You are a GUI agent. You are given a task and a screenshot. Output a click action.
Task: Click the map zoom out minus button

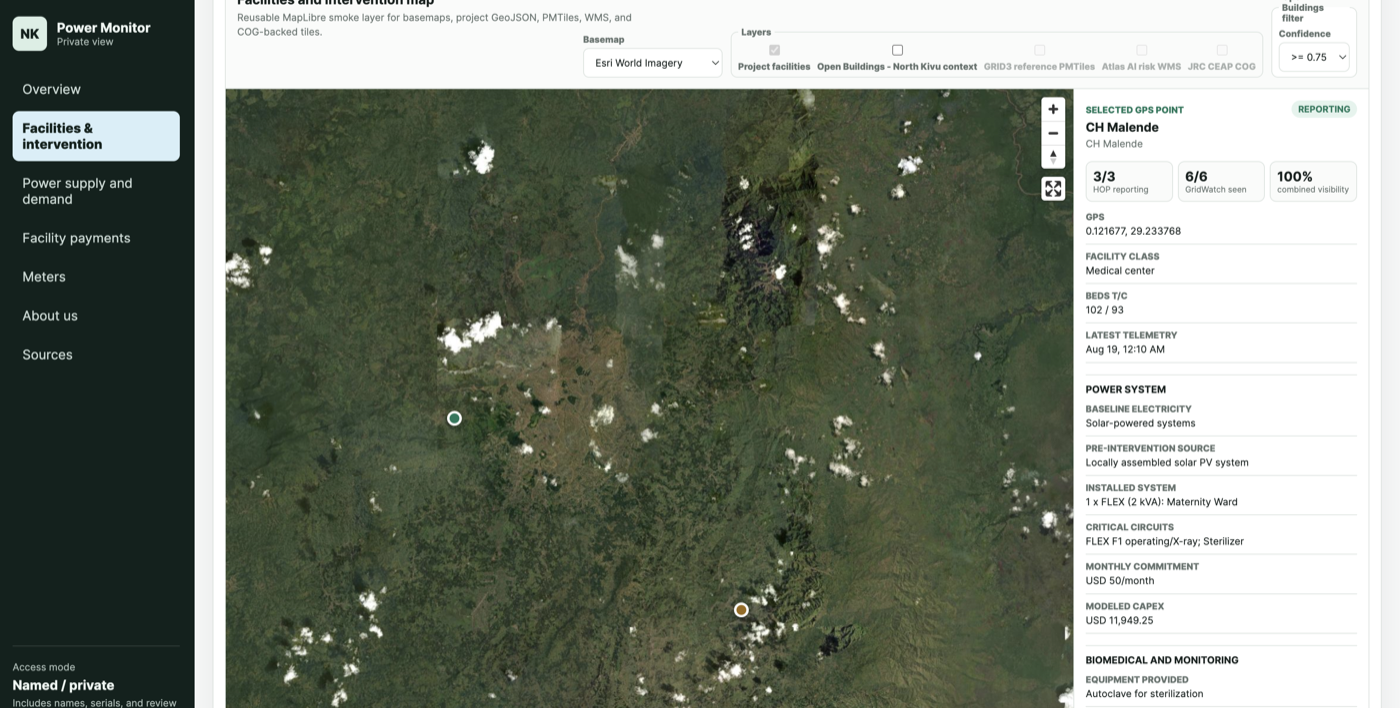pyautogui.click(x=1053, y=133)
